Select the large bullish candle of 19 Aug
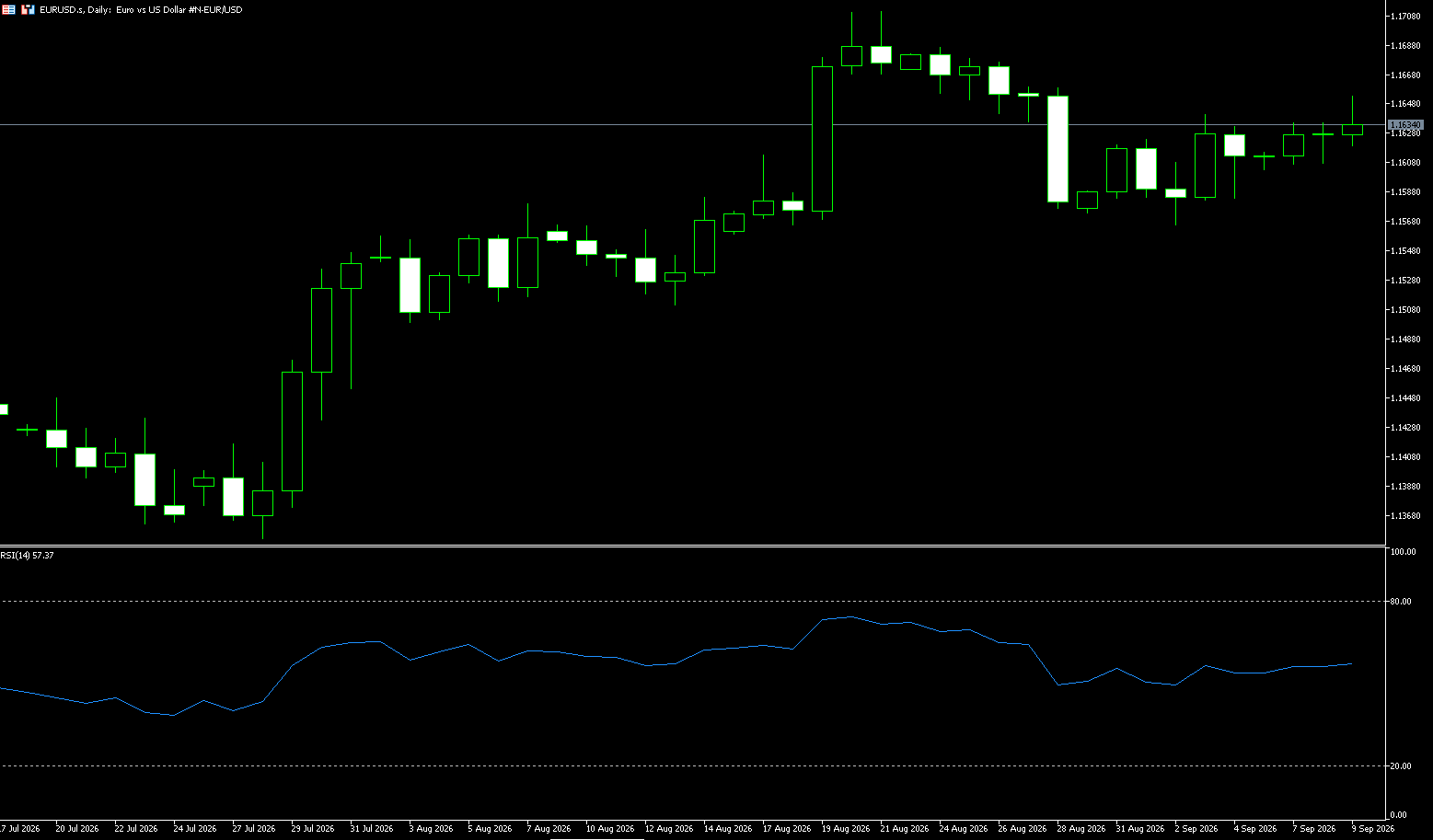The width and height of the screenshot is (1433, 840). coord(822,139)
